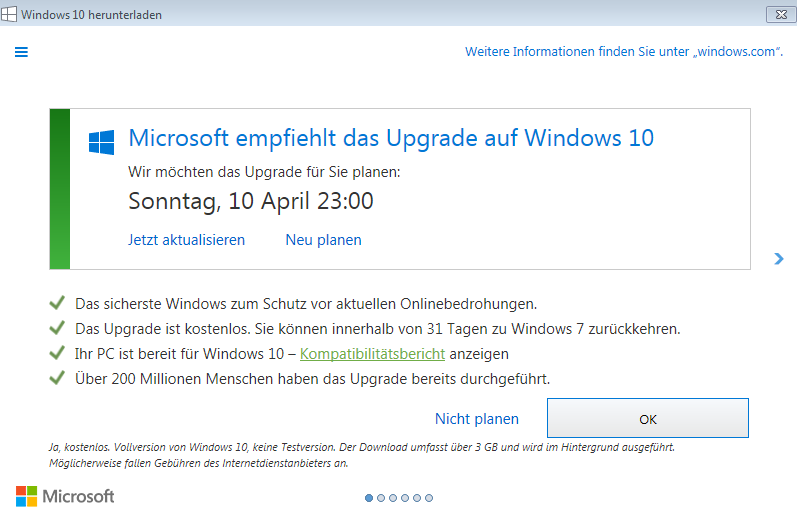Confirm with the OK button

[x=648, y=418]
